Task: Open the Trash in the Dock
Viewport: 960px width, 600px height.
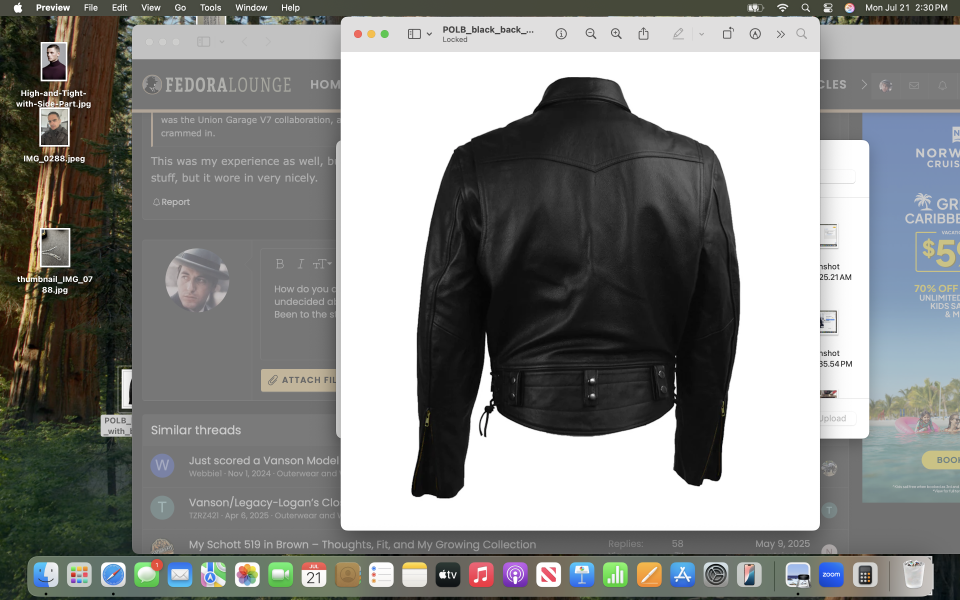Action: pos(914,574)
